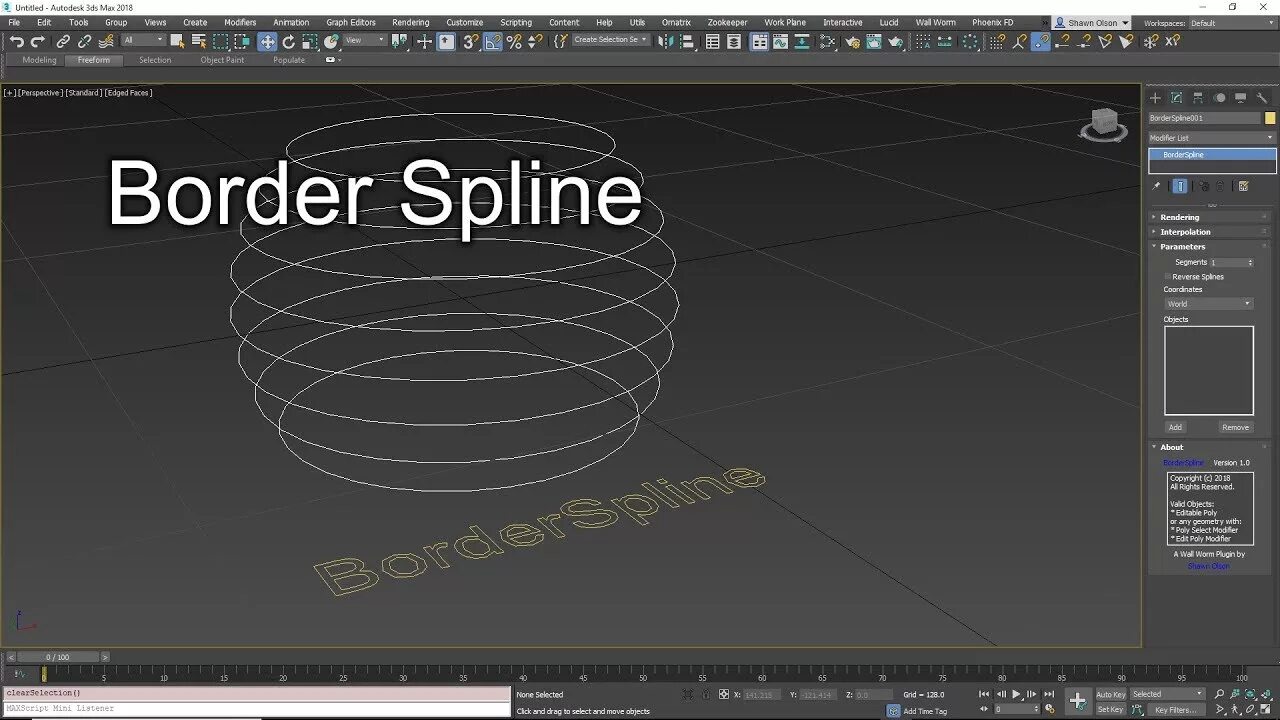Click the Set Keys large plus button
This screenshot has width=1280, height=720.
(1077, 701)
